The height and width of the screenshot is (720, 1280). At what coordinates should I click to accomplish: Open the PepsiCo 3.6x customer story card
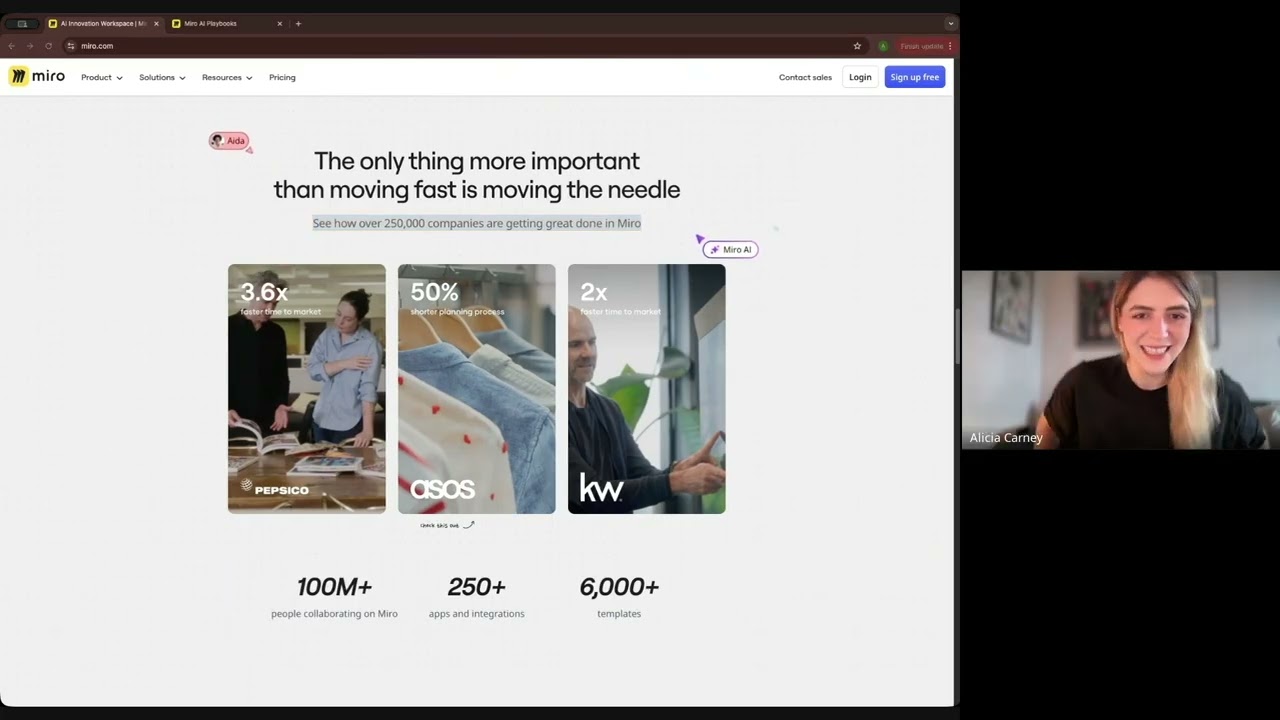[306, 389]
